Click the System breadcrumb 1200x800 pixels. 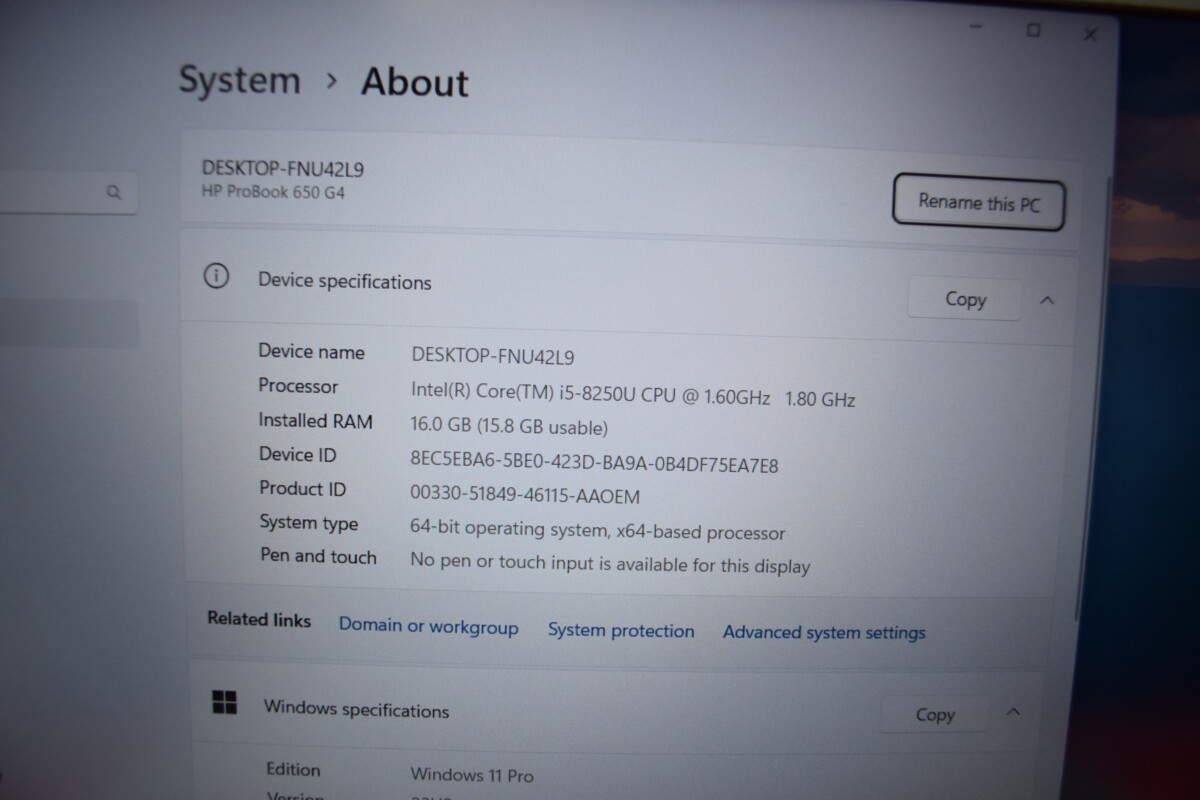[239, 80]
